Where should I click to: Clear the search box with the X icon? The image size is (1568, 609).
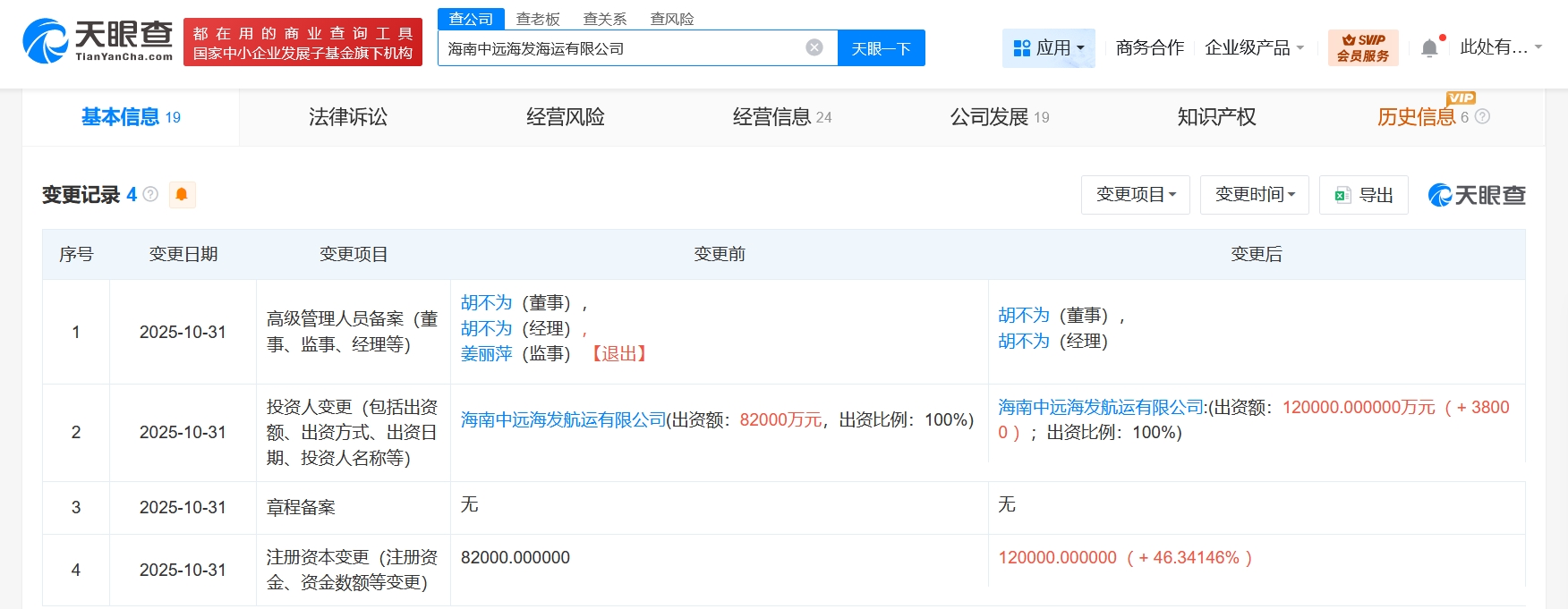point(814,48)
